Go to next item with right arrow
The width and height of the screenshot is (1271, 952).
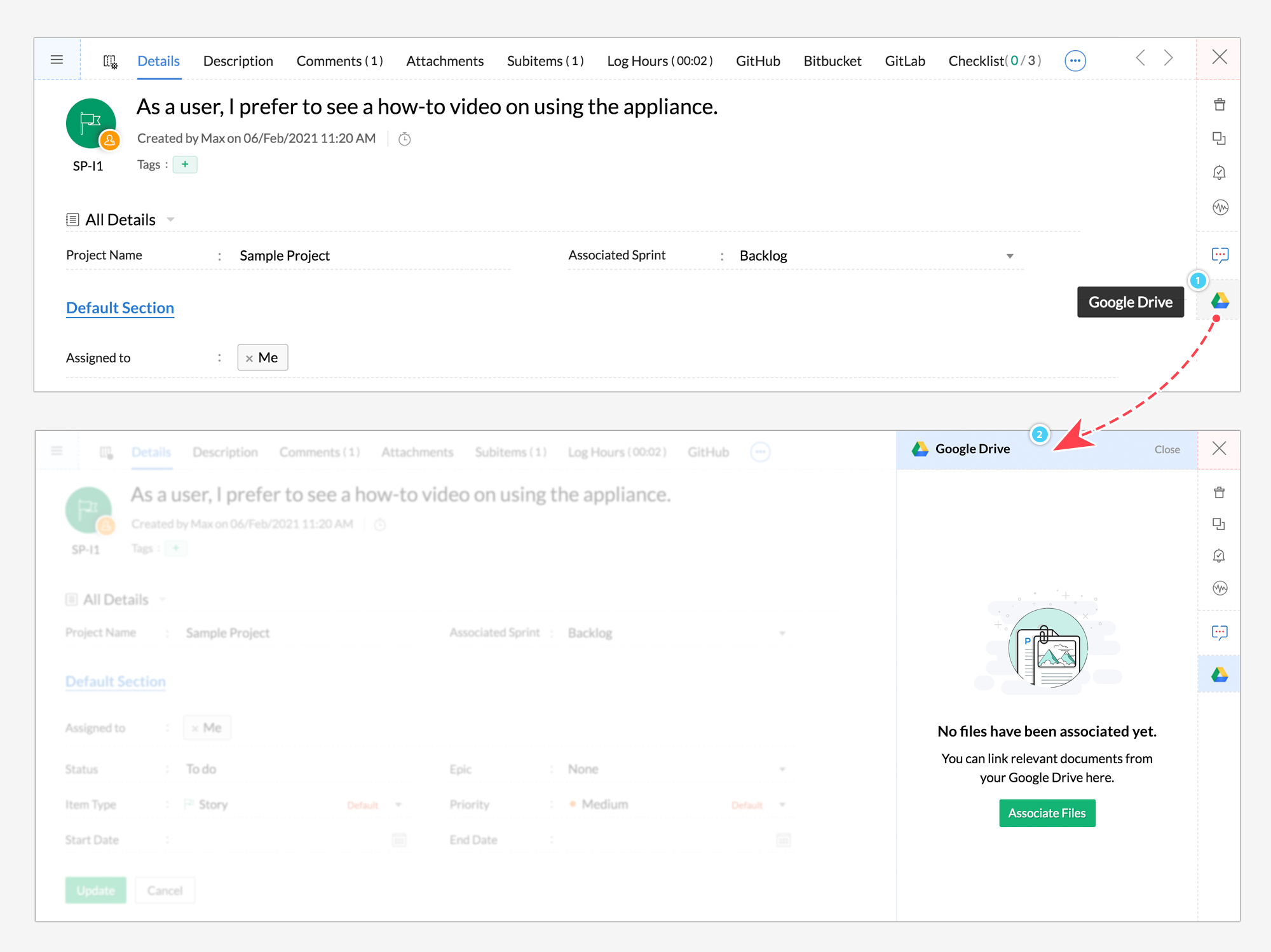point(1168,58)
